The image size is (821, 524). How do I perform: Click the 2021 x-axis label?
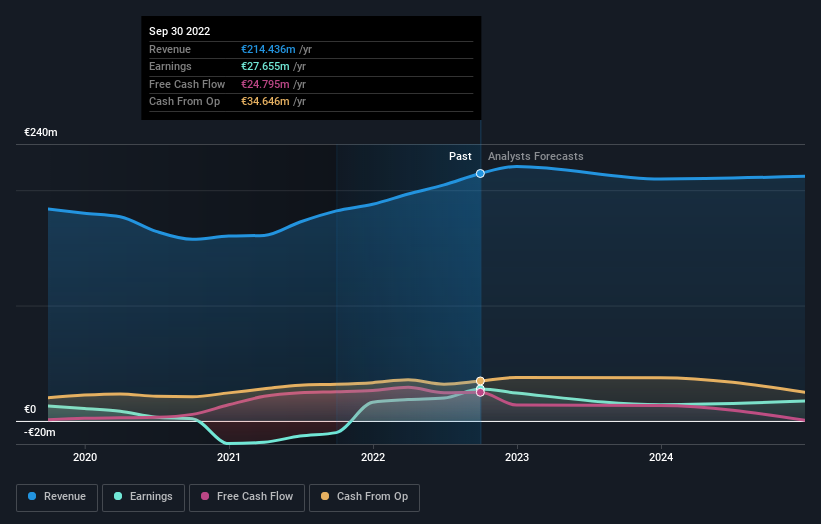229,458
